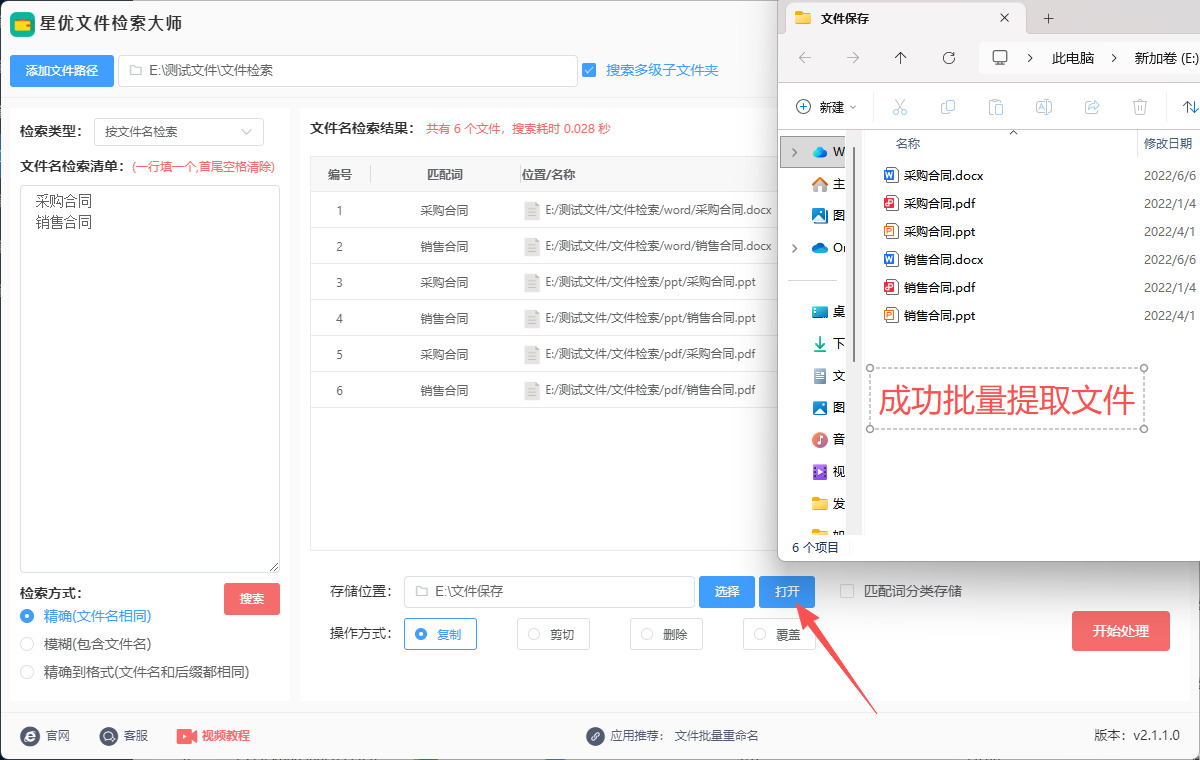The height and width of the screenshot is (760, 1200).
Task: Enable 匹配词分类存储 checkbox
Action: coord(847,591)
